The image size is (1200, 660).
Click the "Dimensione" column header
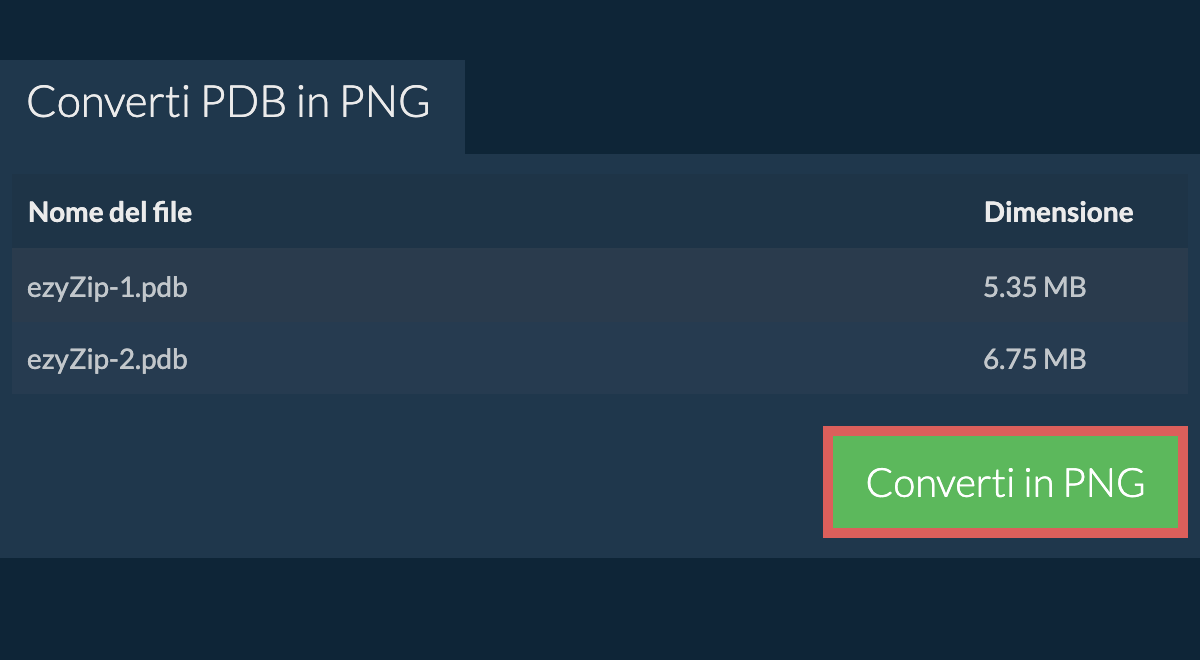1058,212
